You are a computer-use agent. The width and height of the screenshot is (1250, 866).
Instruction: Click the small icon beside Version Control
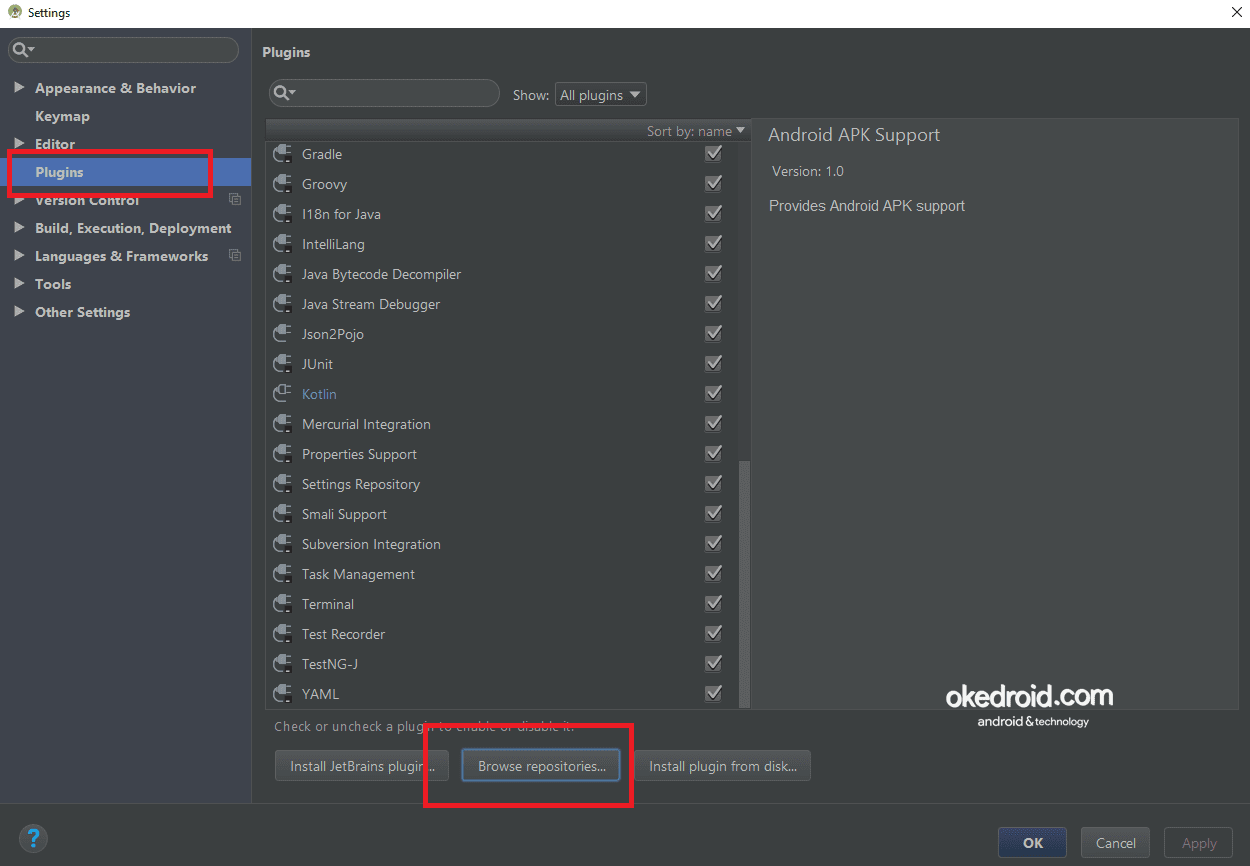pyautogui.click(x=234, y=199)
